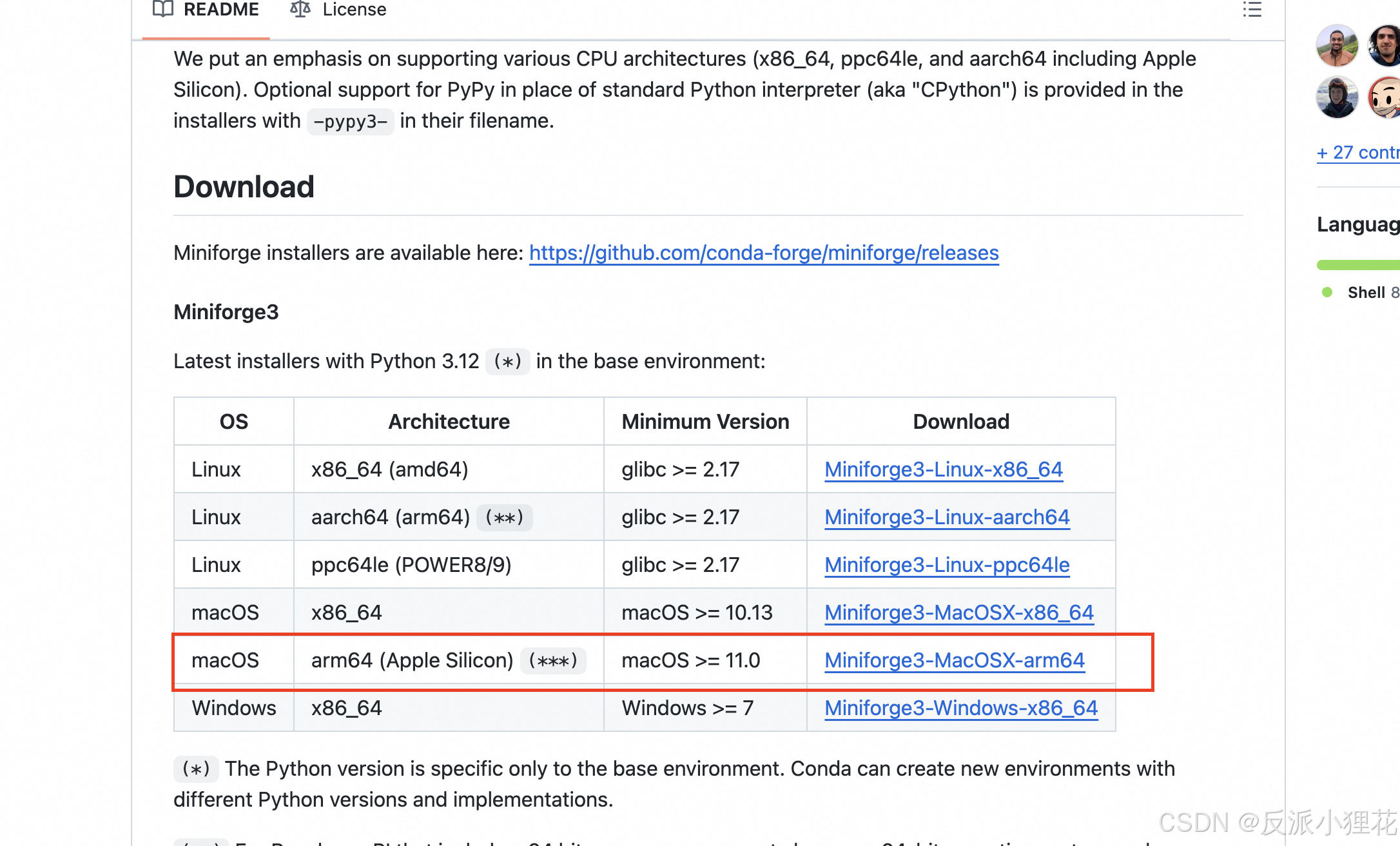Open the top-right contributor avatar
This screenshot has width=1400, height=846.
pyautogui.click(x=1386, y=46)
